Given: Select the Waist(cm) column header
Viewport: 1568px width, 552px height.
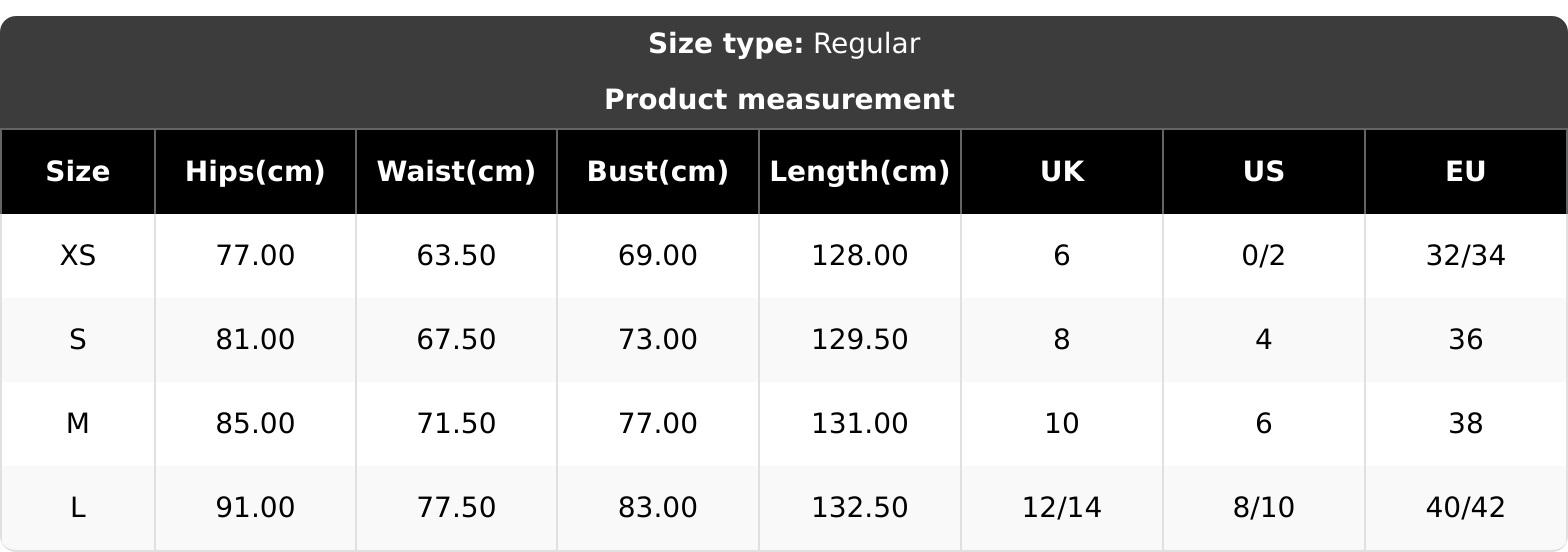Looking at the screenshot, I should [x=456, y=172].
